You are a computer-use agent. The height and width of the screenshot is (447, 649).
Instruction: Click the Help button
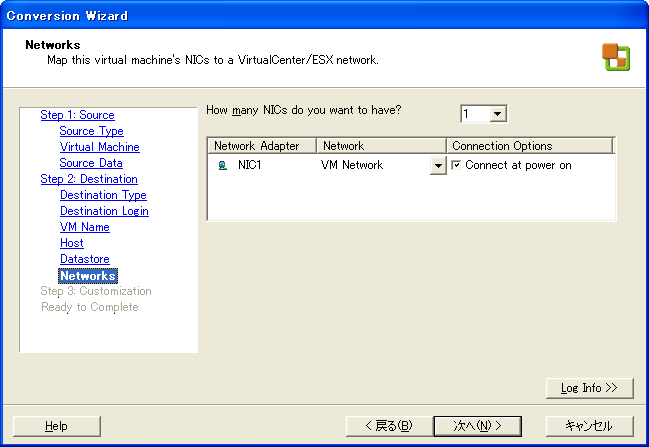pos(57,426)
